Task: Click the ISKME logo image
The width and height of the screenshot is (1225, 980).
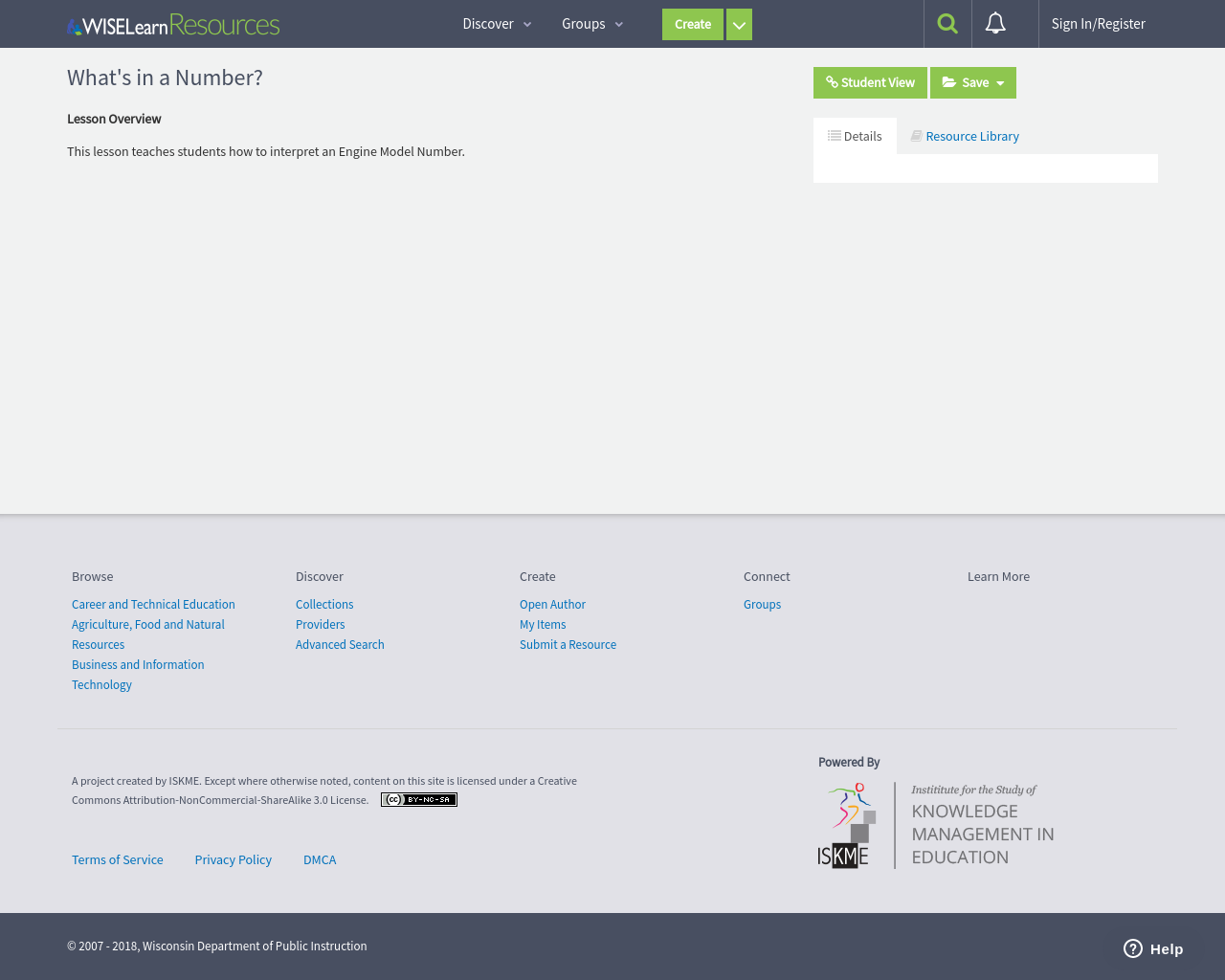Action: click(936, 825)
